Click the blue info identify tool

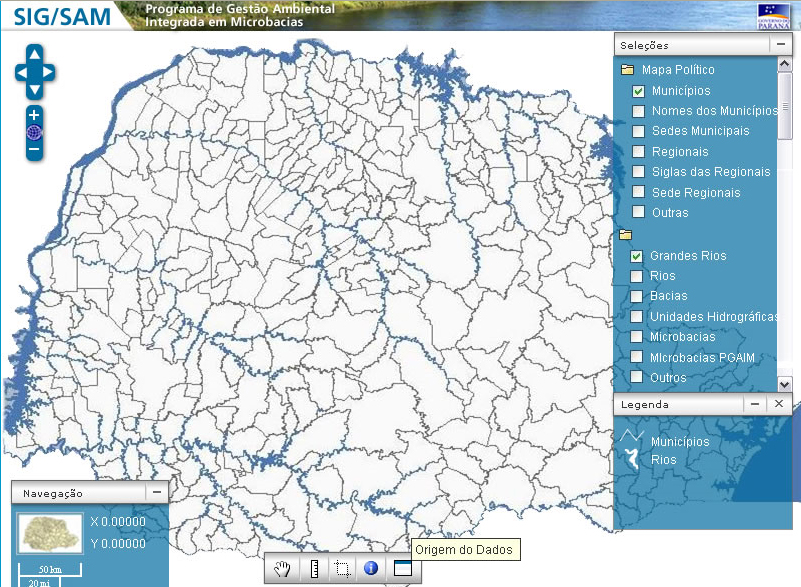pos(370,569)
